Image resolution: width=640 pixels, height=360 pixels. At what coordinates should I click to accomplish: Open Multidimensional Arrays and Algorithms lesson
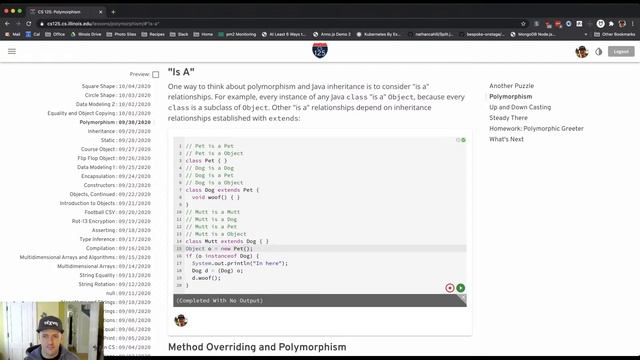tap(85, 257)
